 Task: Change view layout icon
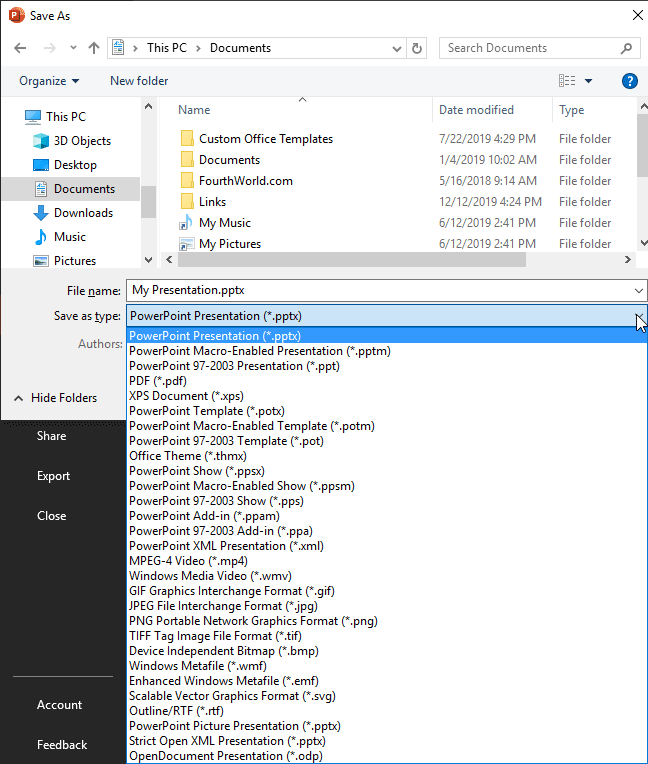tap(567, 80)
